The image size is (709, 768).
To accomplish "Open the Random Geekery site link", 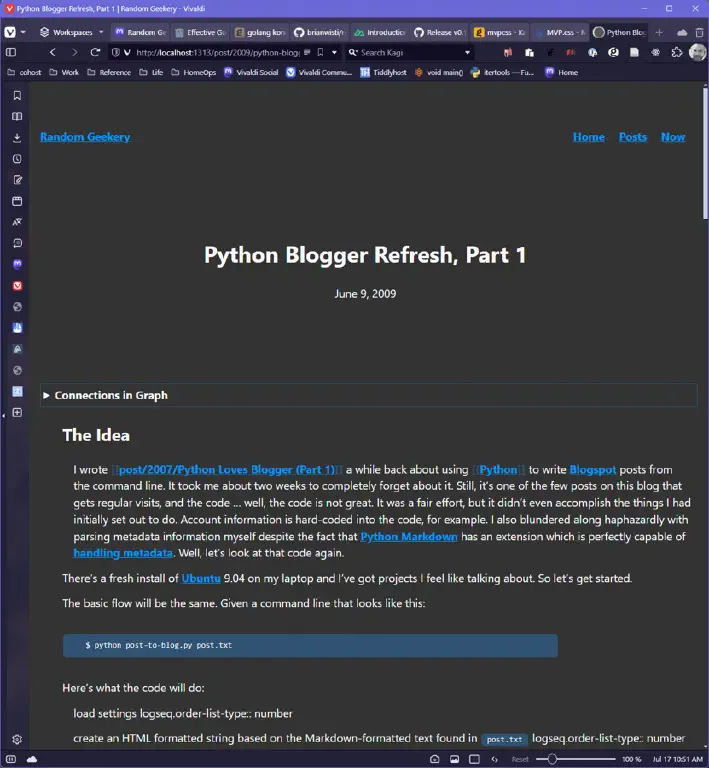I will 85,137.
